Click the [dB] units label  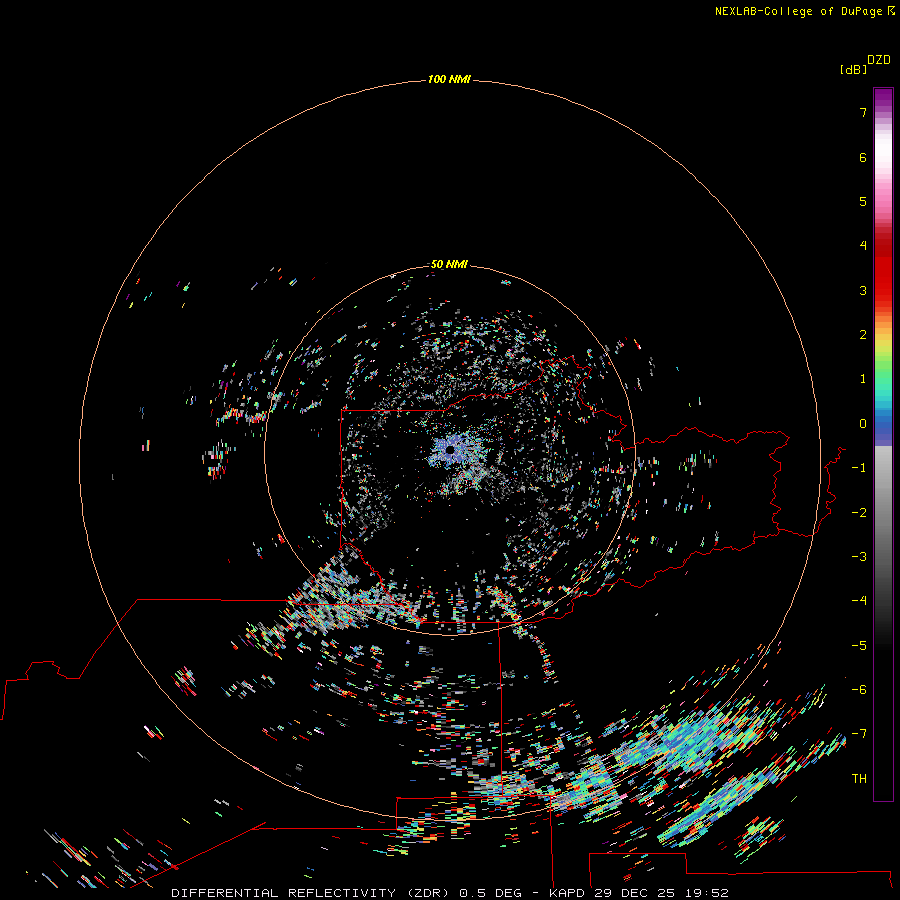[853, 69]
